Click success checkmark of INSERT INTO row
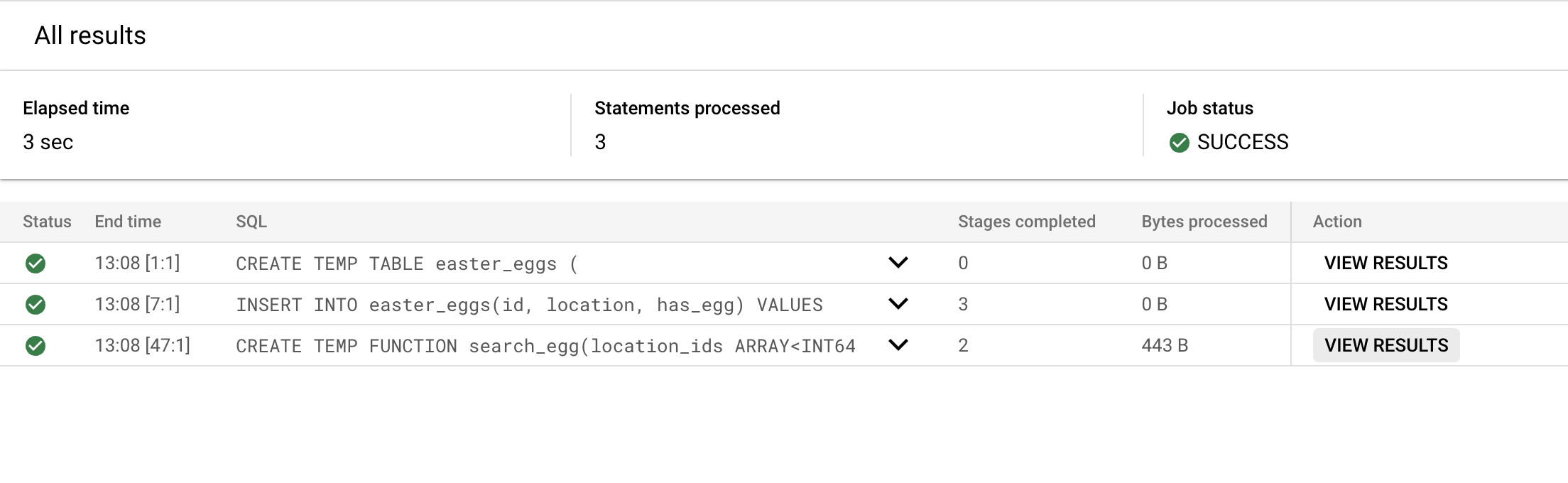Screen dimensions: 1568x483 (36, 305)
